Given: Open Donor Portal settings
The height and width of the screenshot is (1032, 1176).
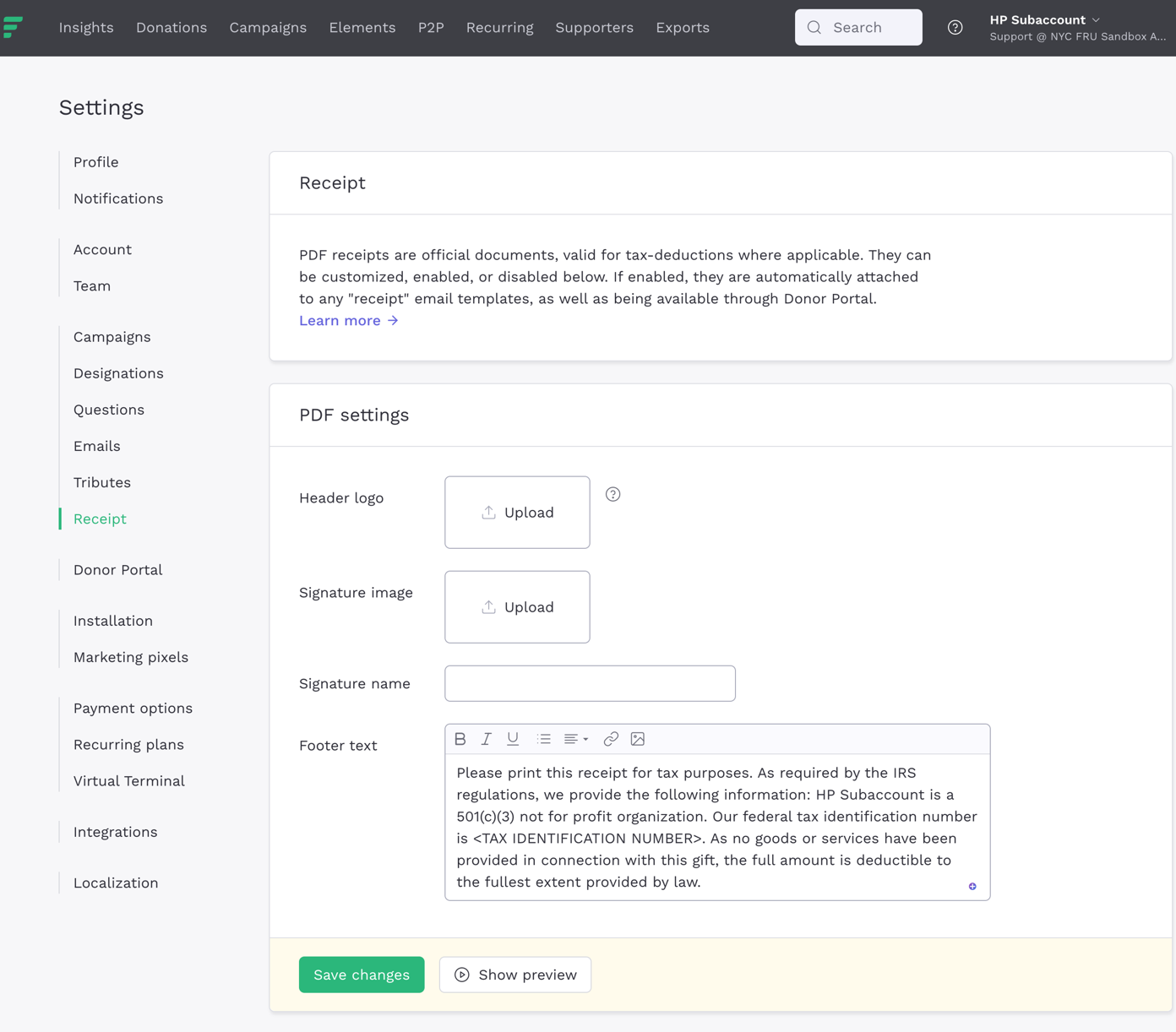Looking at the screenshot, I should pos(118,570).
